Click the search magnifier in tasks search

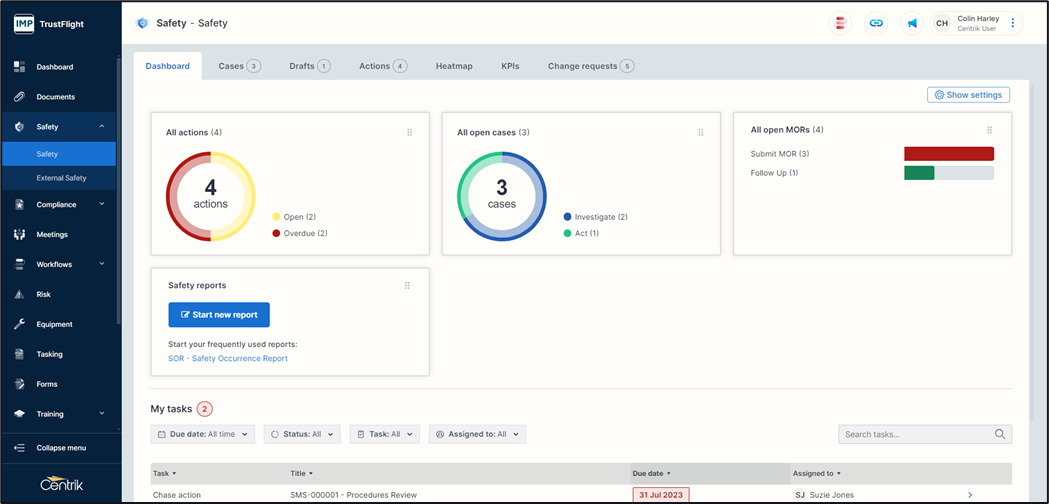point(1000,434)
